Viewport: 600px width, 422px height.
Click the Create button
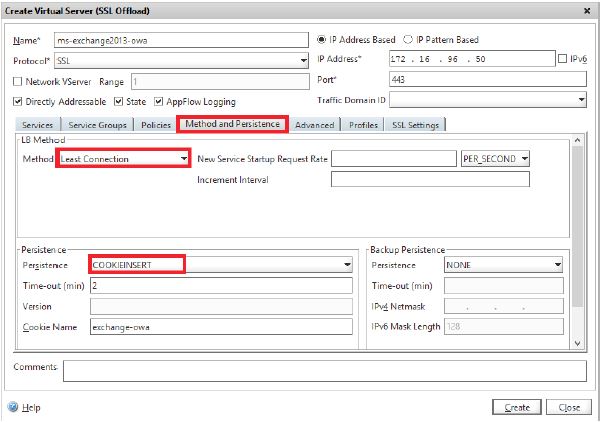point(518,407)
